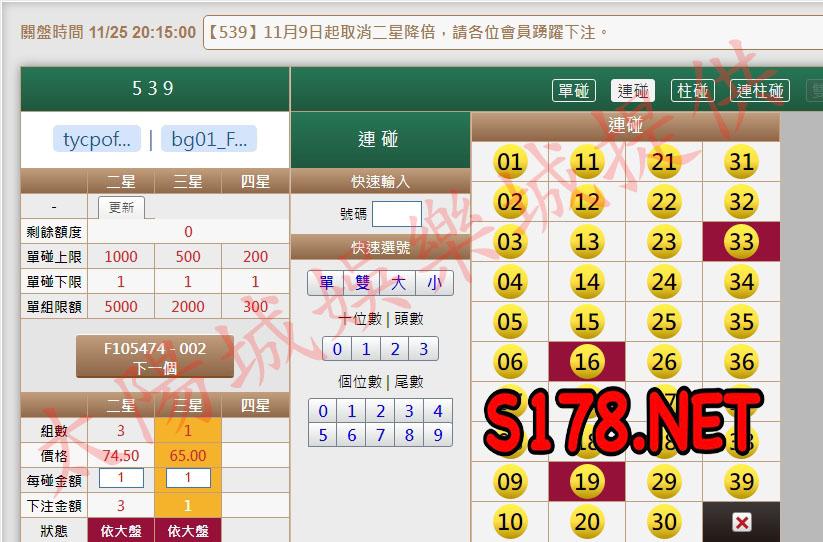
Task: Pick number ball 26
Action: pos(664,362)
